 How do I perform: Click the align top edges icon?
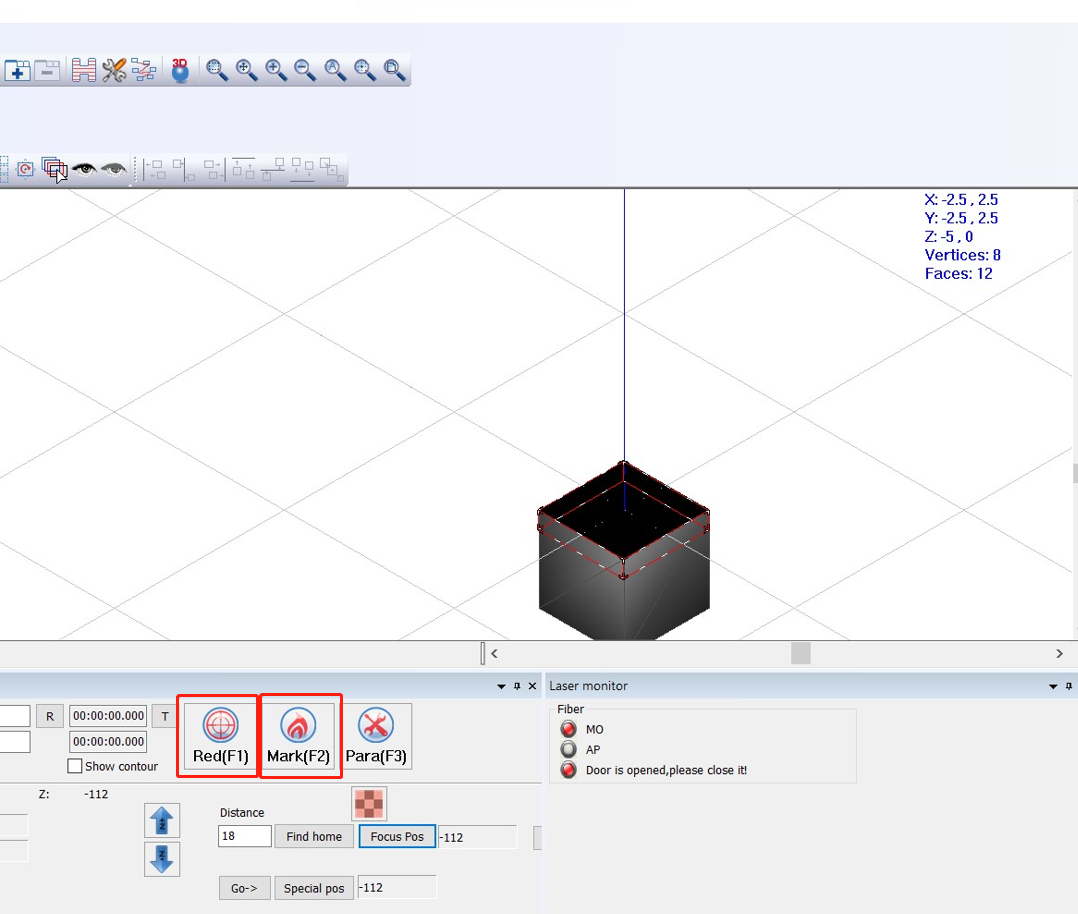(243, 169)
